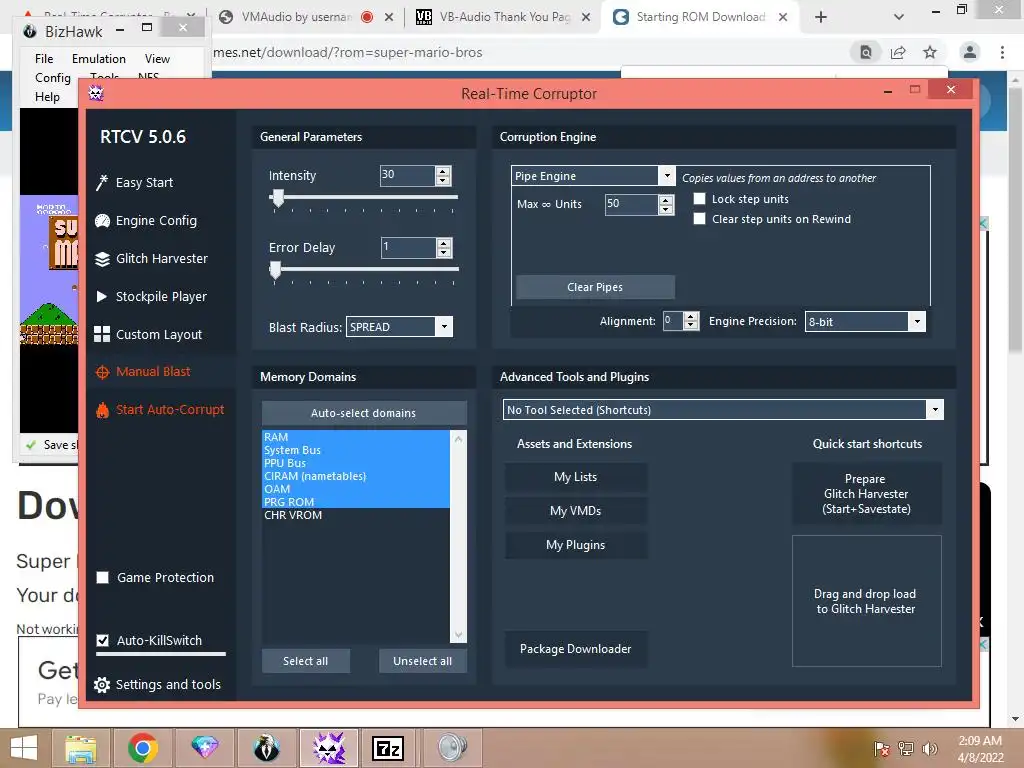This screenshot has width=1024, height=768.
Task: Toggle Game Protection checkbox
Action: tap(103, 577)
